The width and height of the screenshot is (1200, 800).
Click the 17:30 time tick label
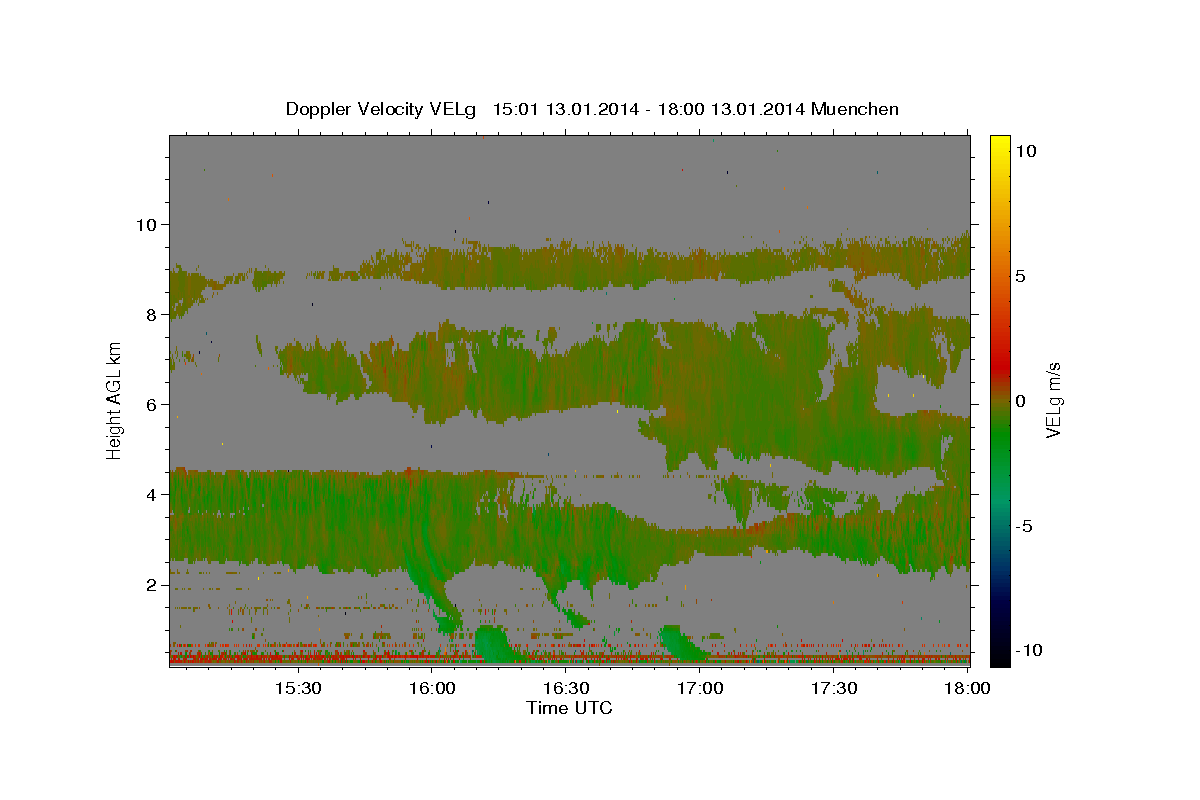click(834, 688)
